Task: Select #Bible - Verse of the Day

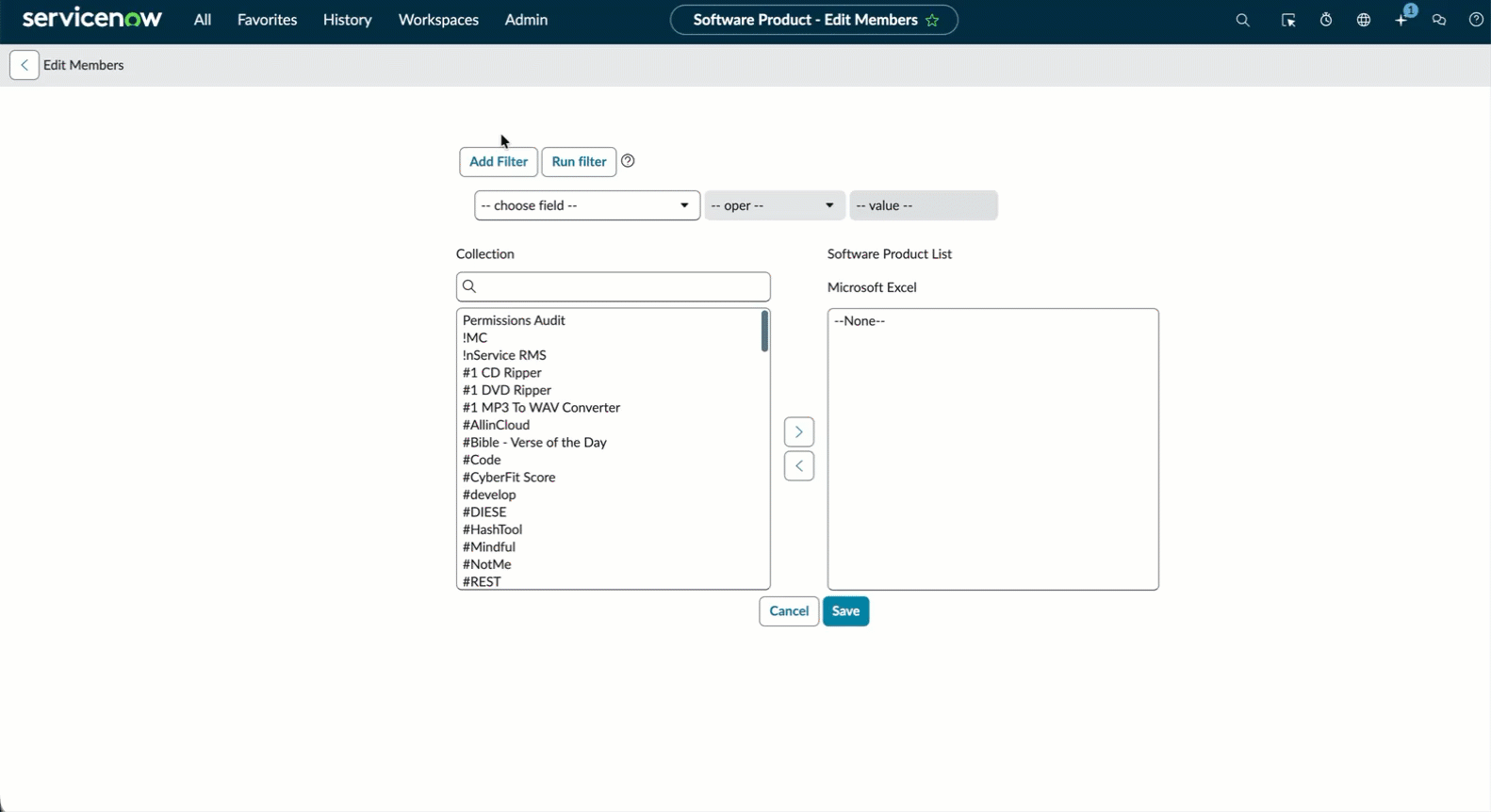Action: (x=534, y=443)
